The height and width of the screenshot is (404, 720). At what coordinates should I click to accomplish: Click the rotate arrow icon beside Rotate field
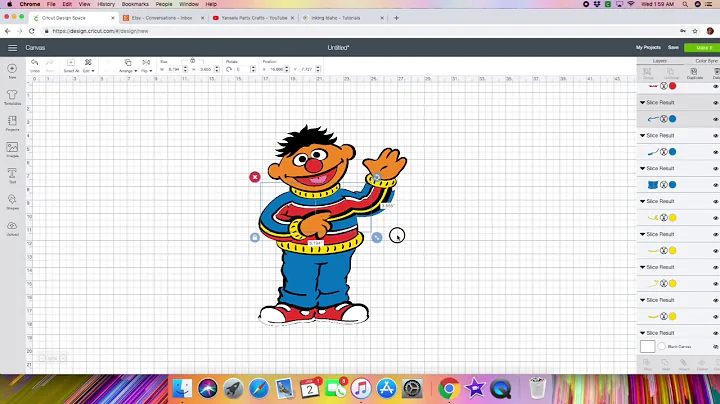click(229, 69)
